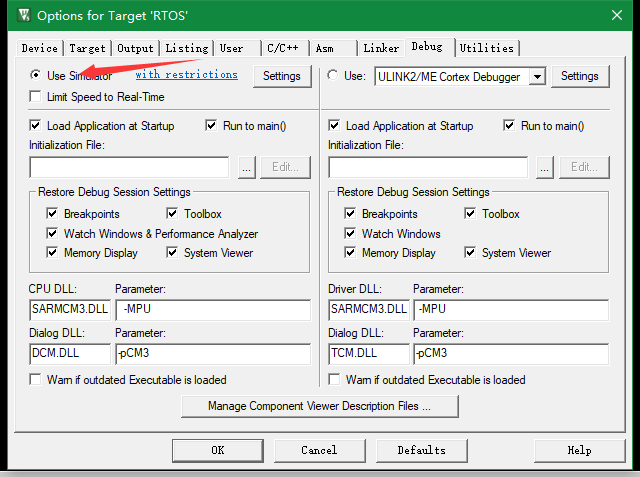Reset with the Defaults button
Image resolution: width=640 pixels, height=477 pixels.
422,450
